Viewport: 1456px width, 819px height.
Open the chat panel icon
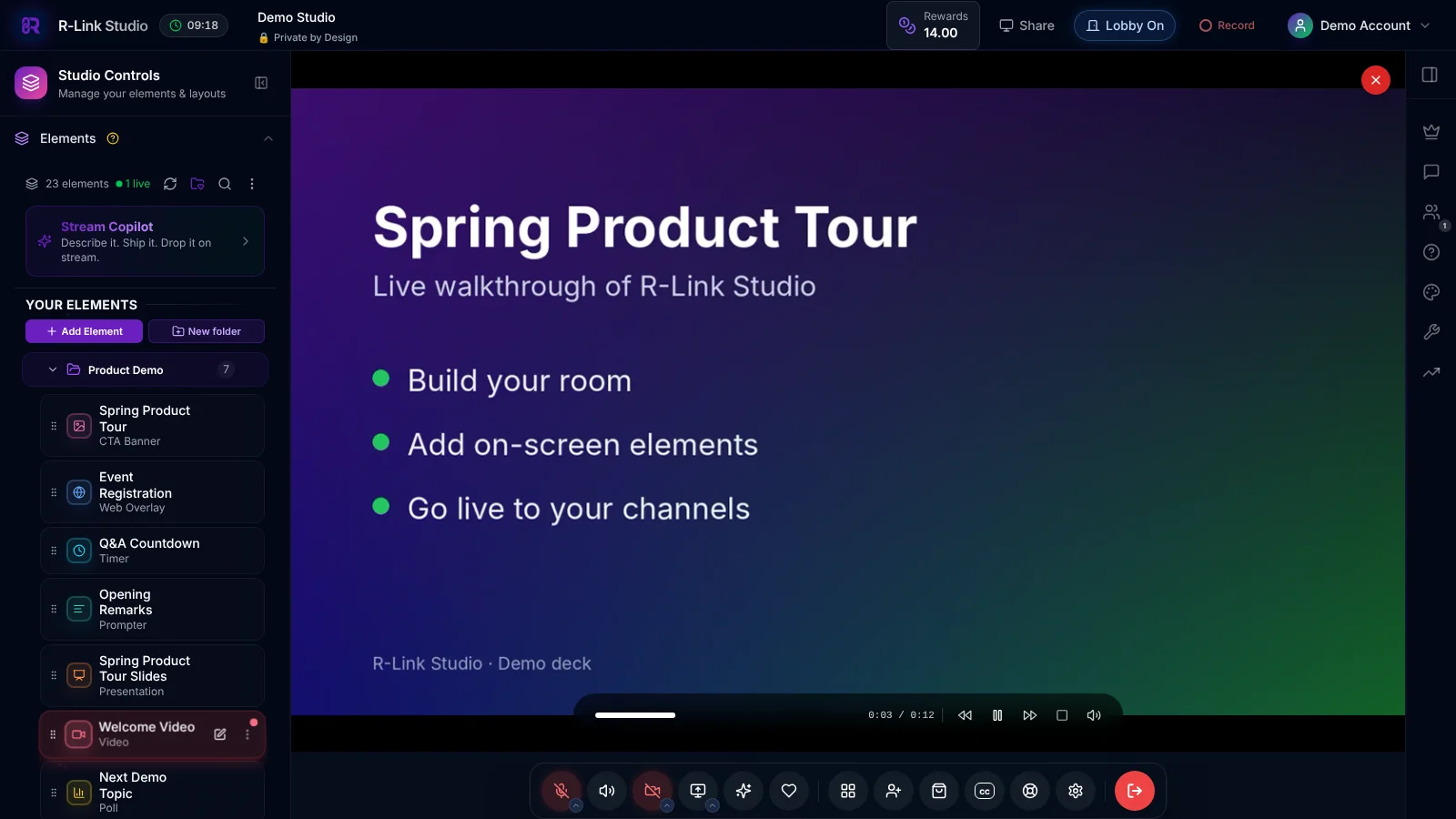click(x=1431, y=172)
